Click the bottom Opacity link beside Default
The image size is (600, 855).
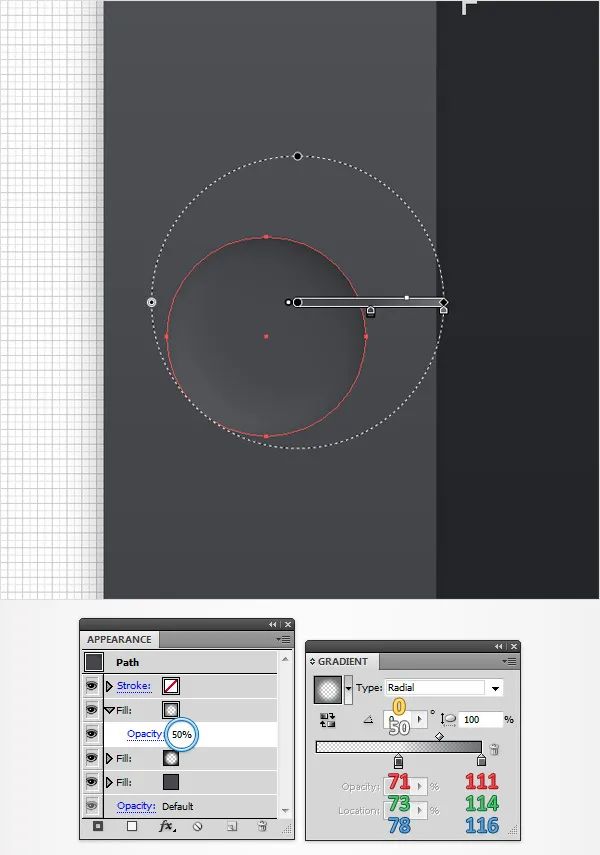(136, 806)
